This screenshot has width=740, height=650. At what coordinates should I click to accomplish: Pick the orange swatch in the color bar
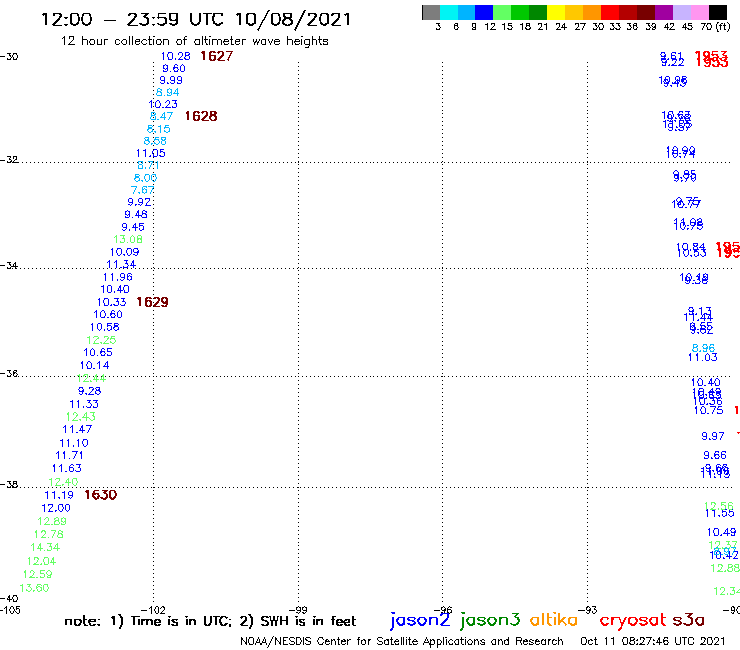pyautogui.click(x=592, y=12)
